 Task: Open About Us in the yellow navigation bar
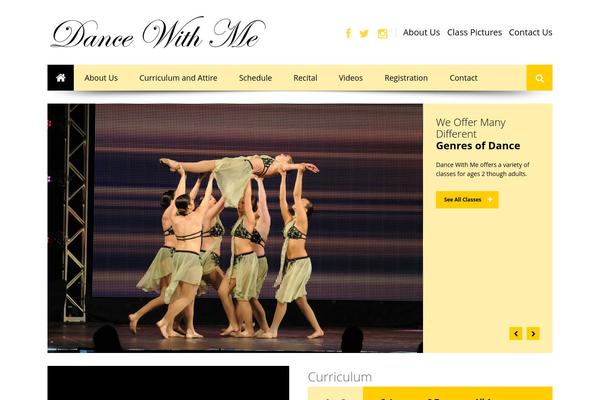click(101, 78)
